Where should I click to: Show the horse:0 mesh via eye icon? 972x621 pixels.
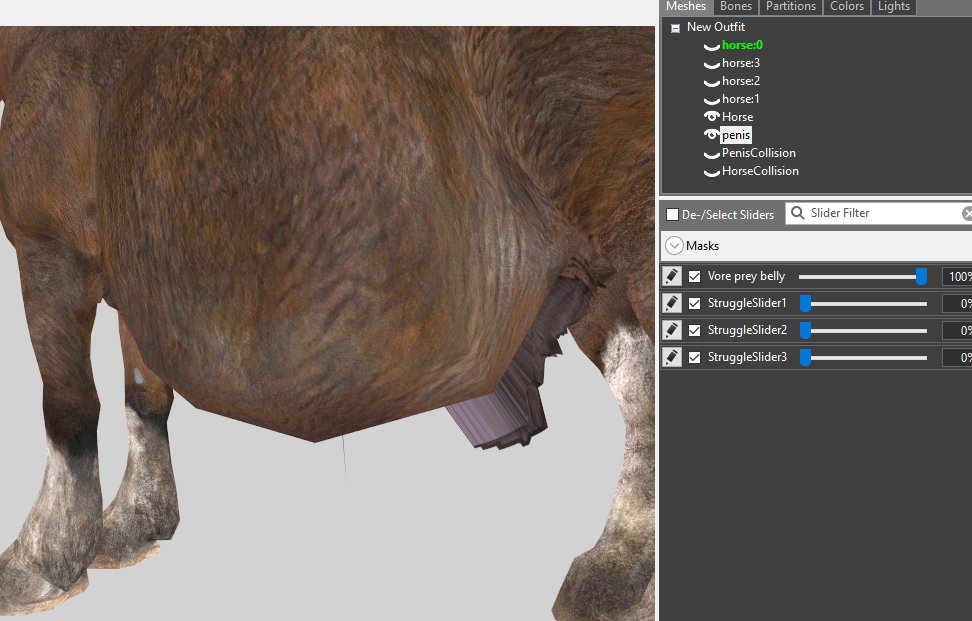[x=712, y=46]
